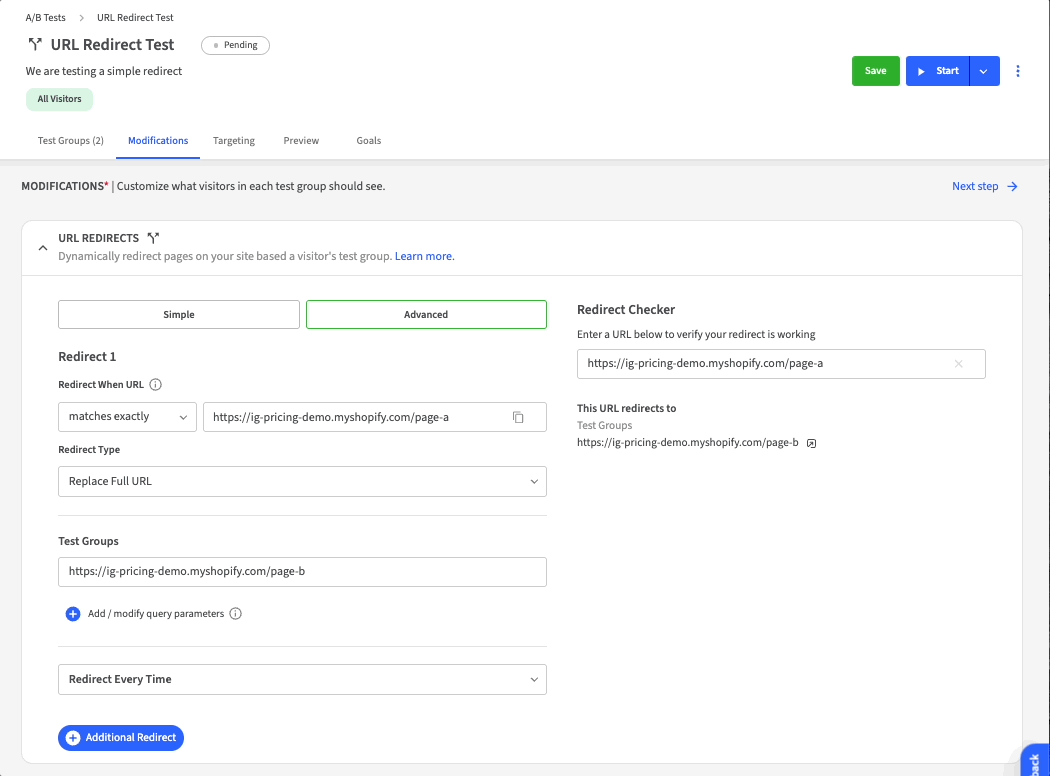1050x776 pixels.
Task: Open the 'matches exactly' dropdown
Action: pyautogui.click(x=128, y=417)
